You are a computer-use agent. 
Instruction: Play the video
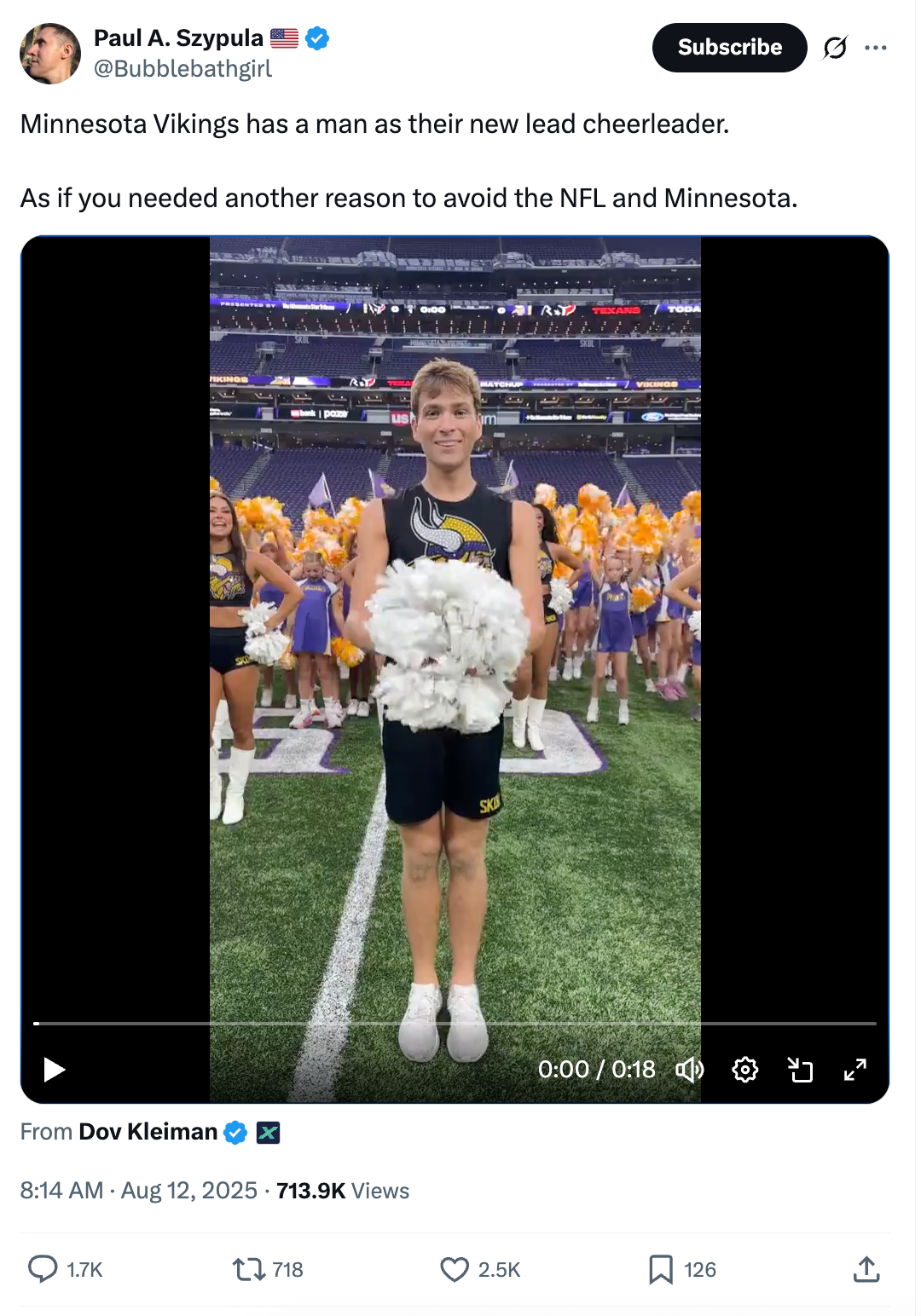(55, 1069)
